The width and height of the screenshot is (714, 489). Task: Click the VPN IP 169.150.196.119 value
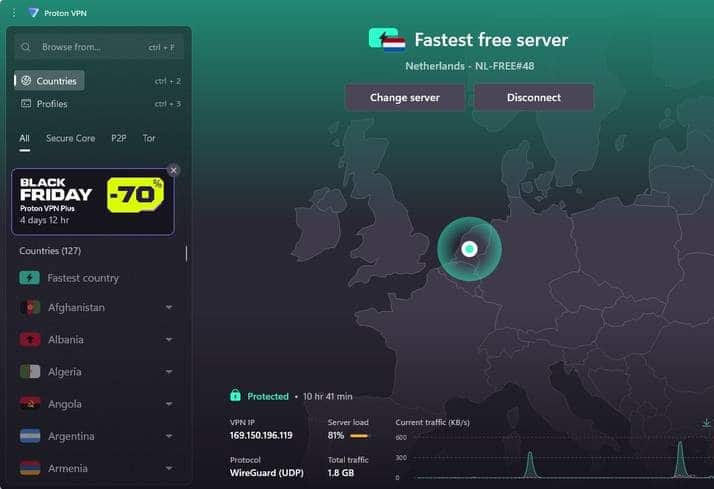click(261, 435)
